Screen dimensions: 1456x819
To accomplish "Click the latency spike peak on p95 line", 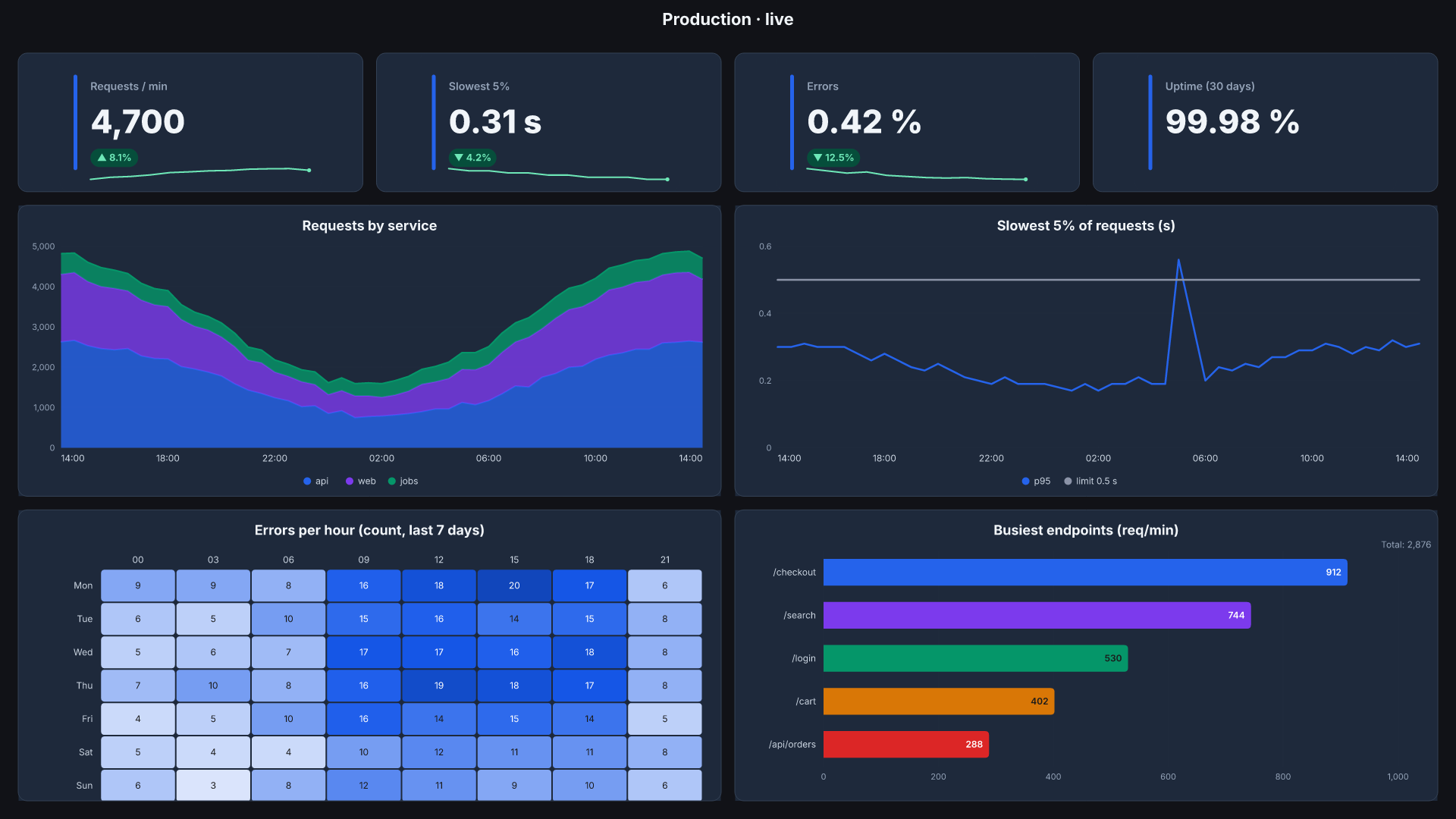I will pyautogui.click(x=1178, y=260).
